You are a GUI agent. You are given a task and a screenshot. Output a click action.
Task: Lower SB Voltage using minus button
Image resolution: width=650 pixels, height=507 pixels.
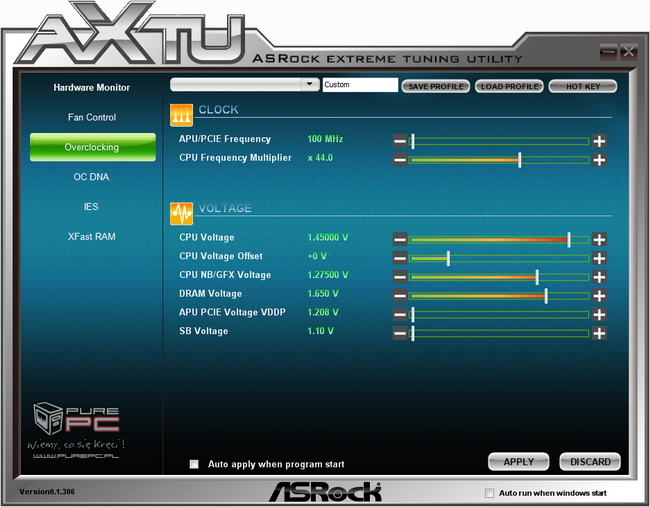400,333
